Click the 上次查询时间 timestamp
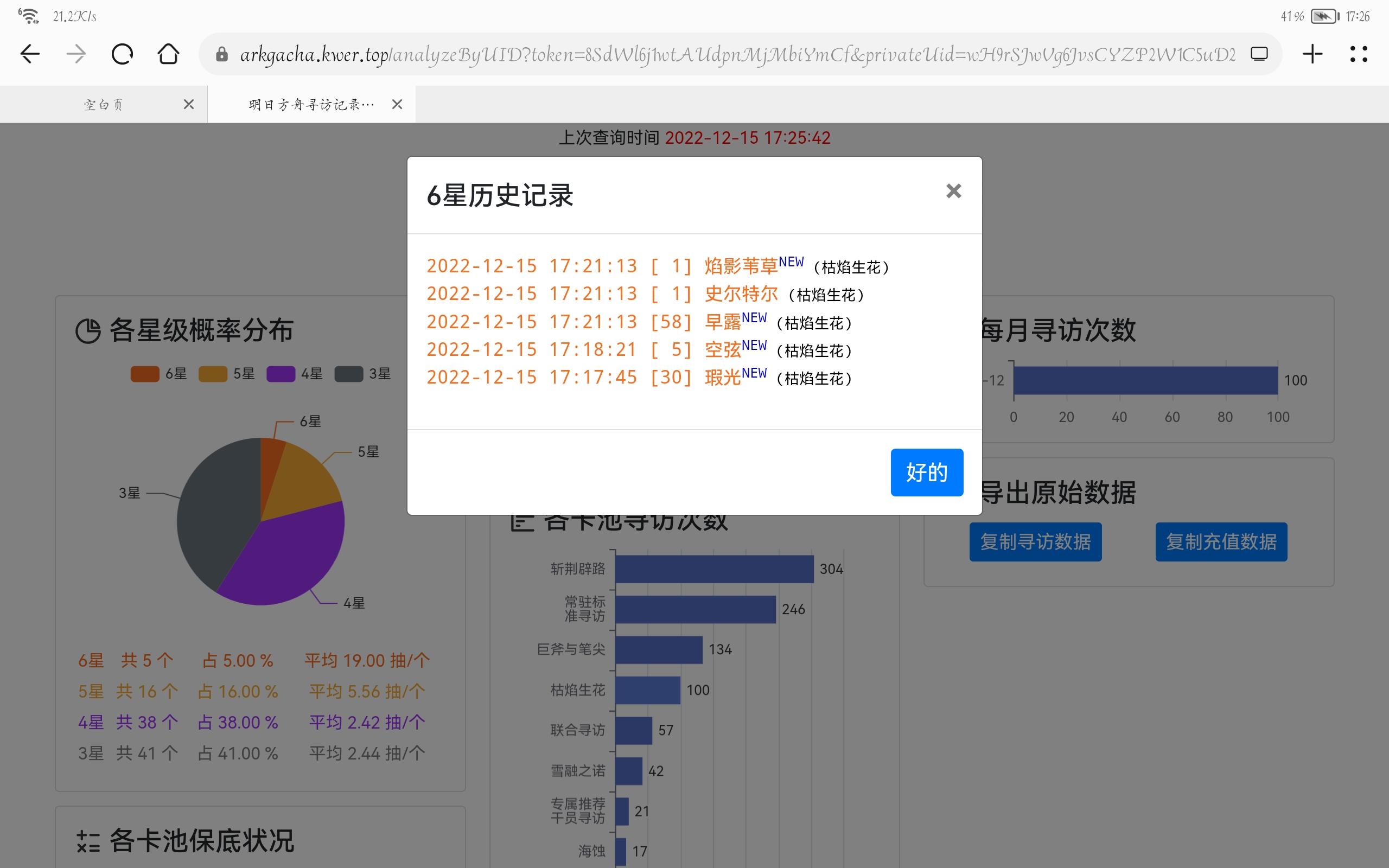This screenshot has height=868, width=1389. pos(747,138)
